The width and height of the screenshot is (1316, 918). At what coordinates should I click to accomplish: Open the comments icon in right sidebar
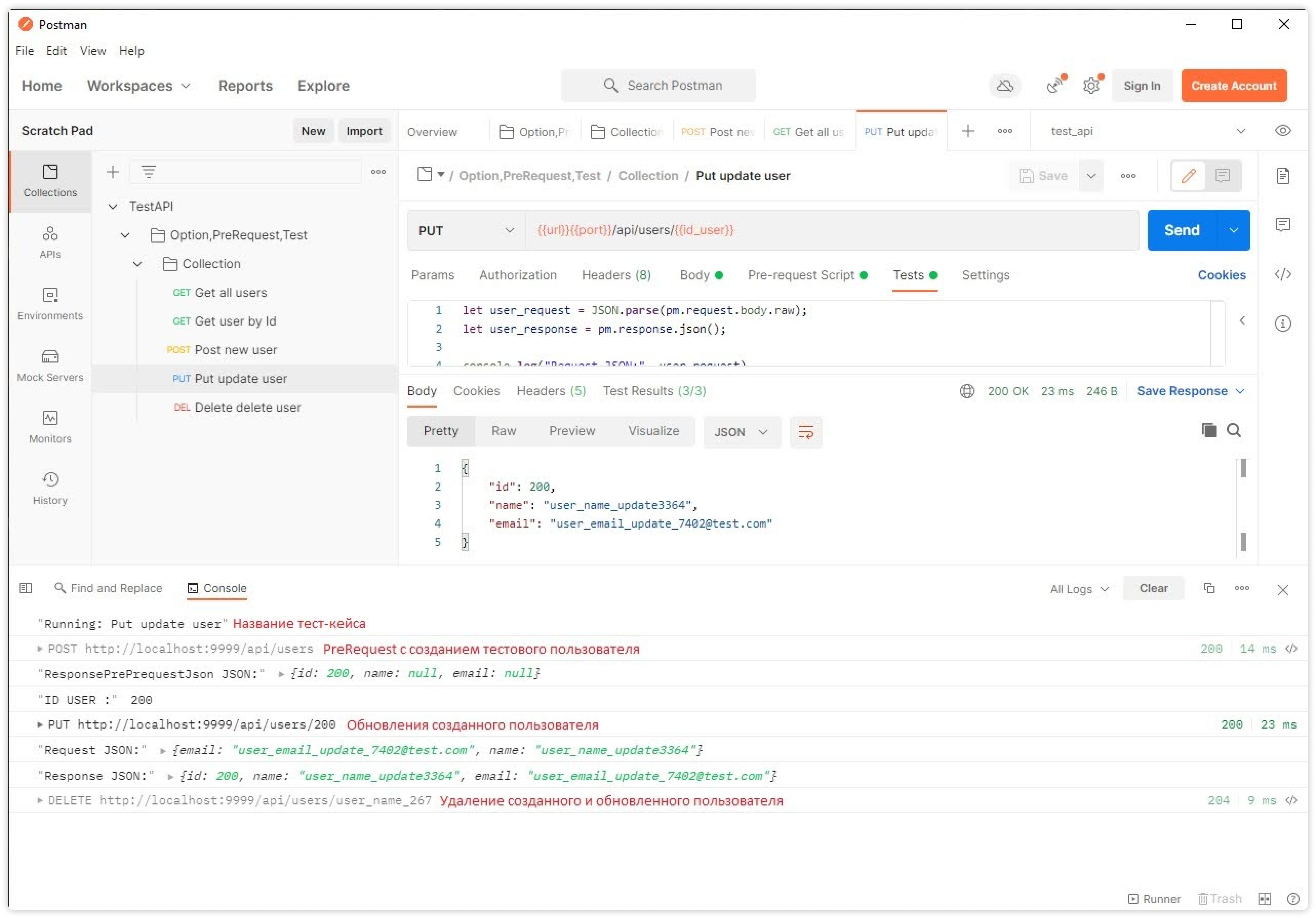click(1283, 224)
